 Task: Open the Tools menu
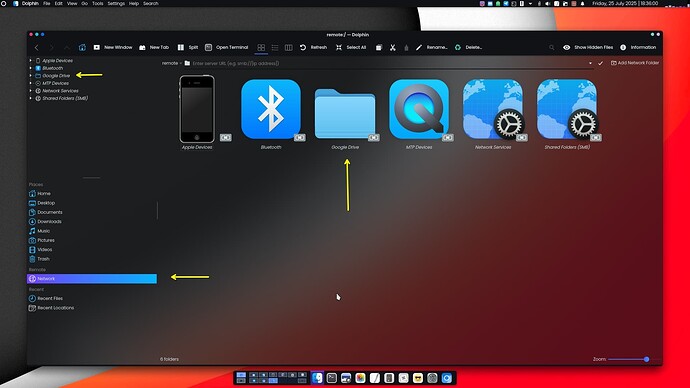pos(97,4)
